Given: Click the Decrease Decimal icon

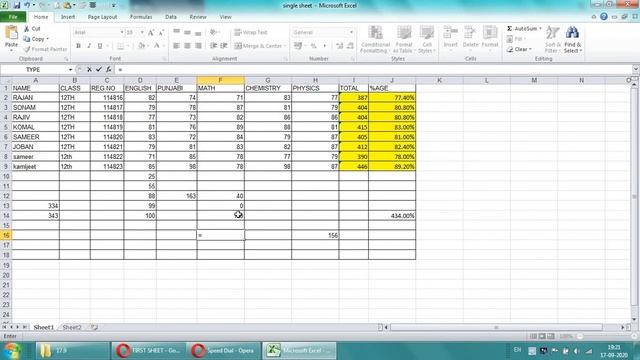Looking at the screenshot, I should (350, 46).
